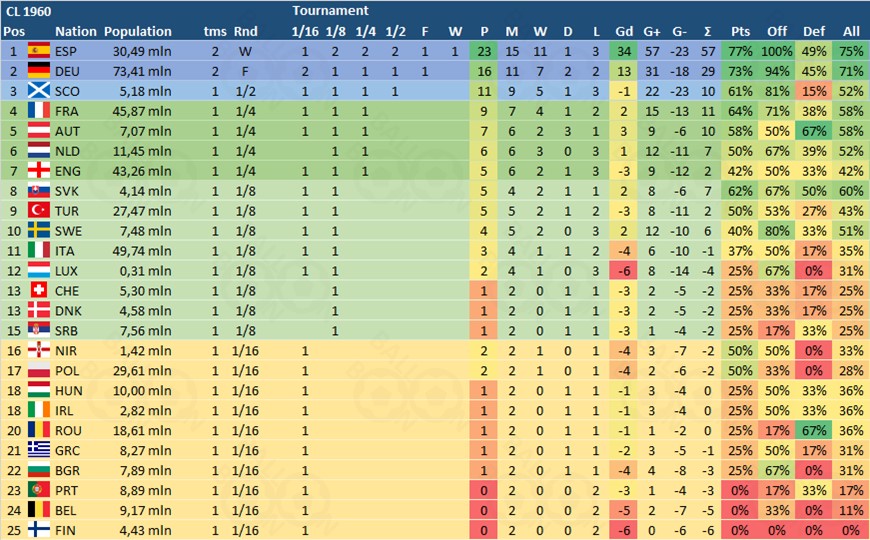Click ESP 100% Off rating cell

point(777,51)
